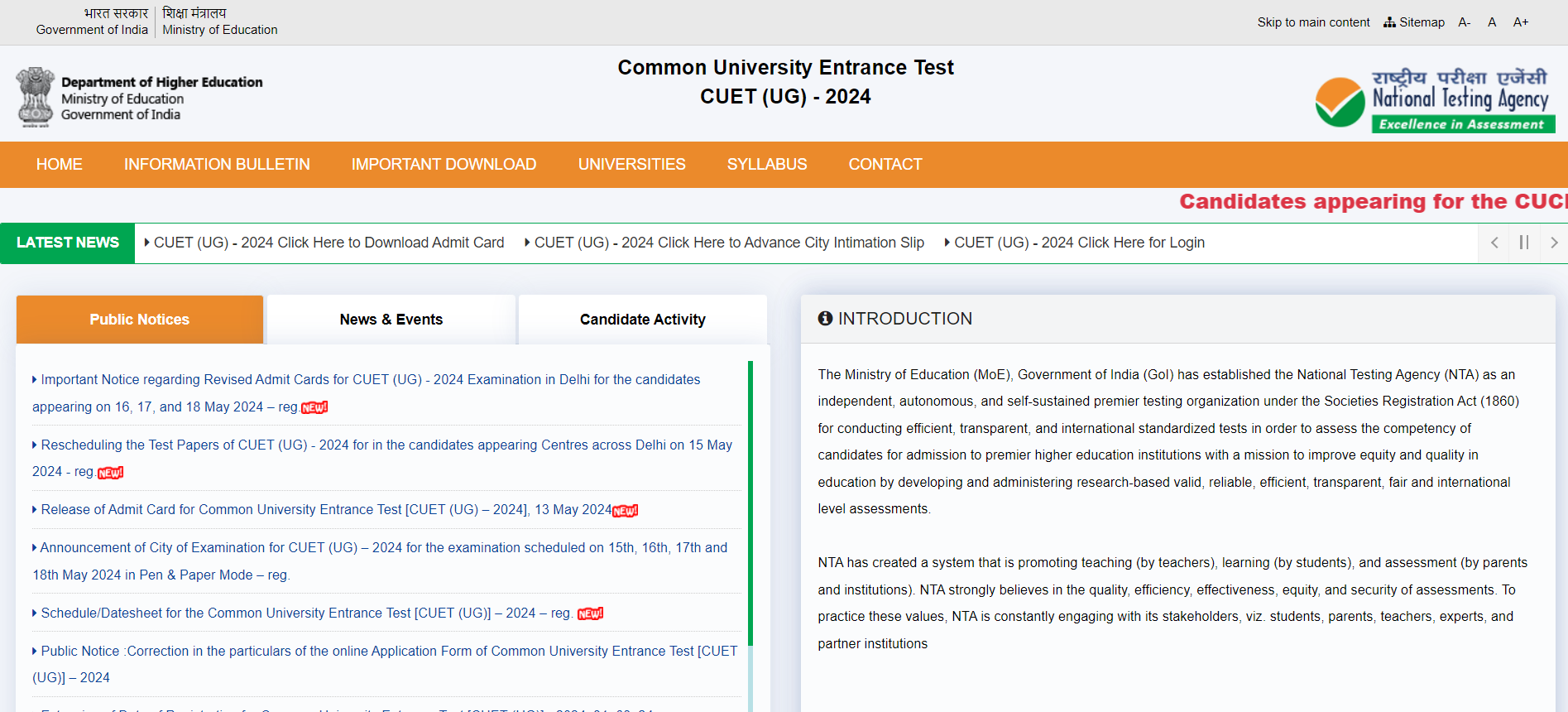The width and height of the screenshot is (1568, 712).
Task: Click the Ministry of Education header text
Action: click(220, 30)
